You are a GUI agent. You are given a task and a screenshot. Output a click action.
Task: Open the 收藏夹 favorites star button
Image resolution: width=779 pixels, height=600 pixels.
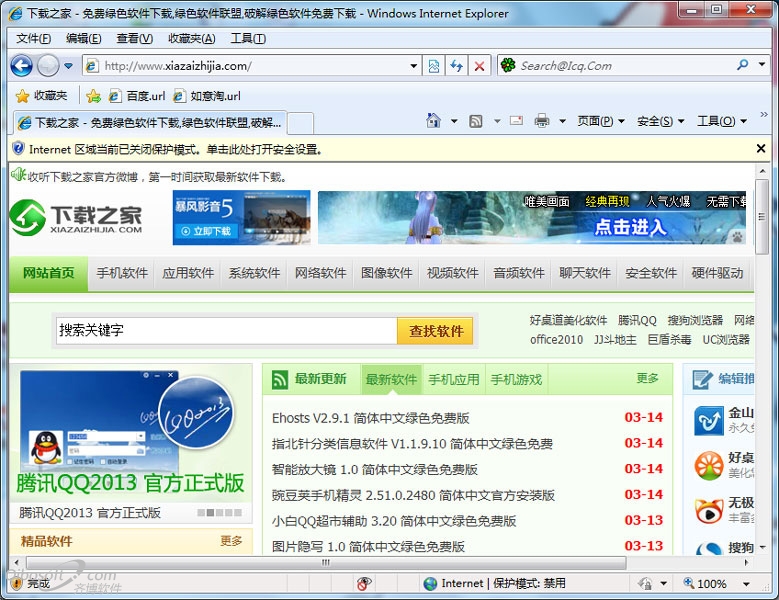coord(41,95)
